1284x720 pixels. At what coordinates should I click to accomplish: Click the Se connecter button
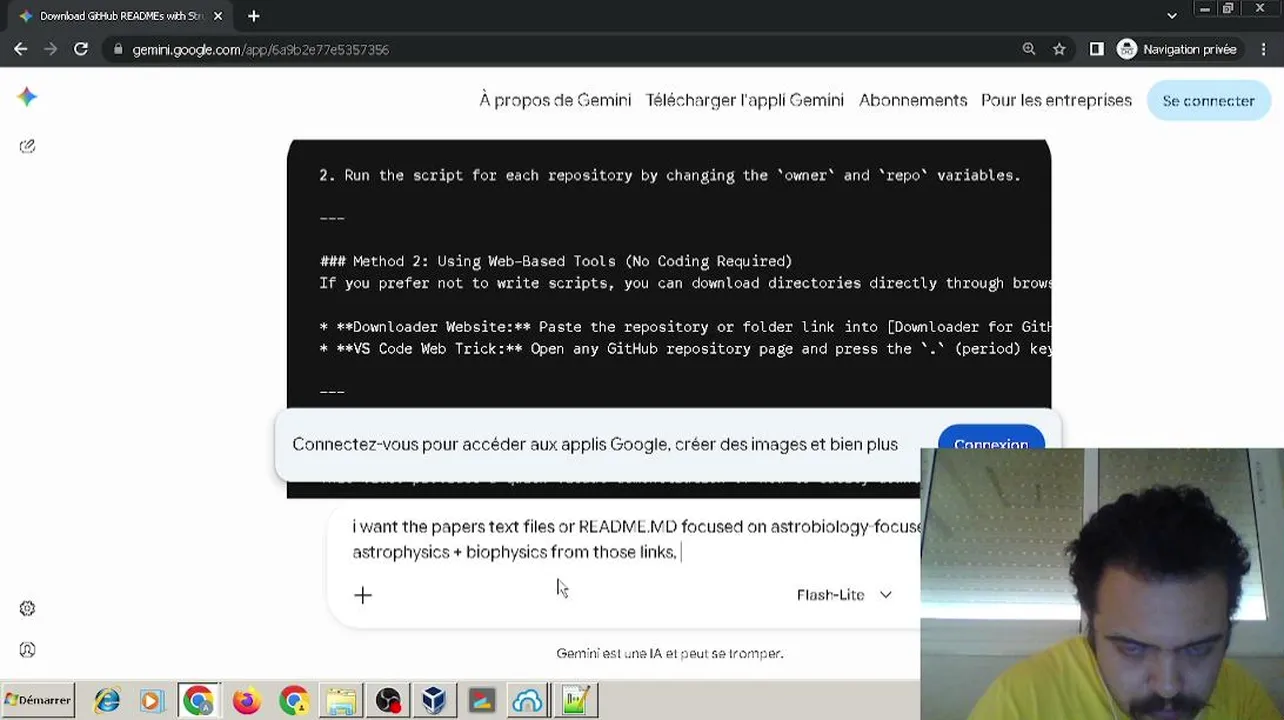[x=1208, y=101]
